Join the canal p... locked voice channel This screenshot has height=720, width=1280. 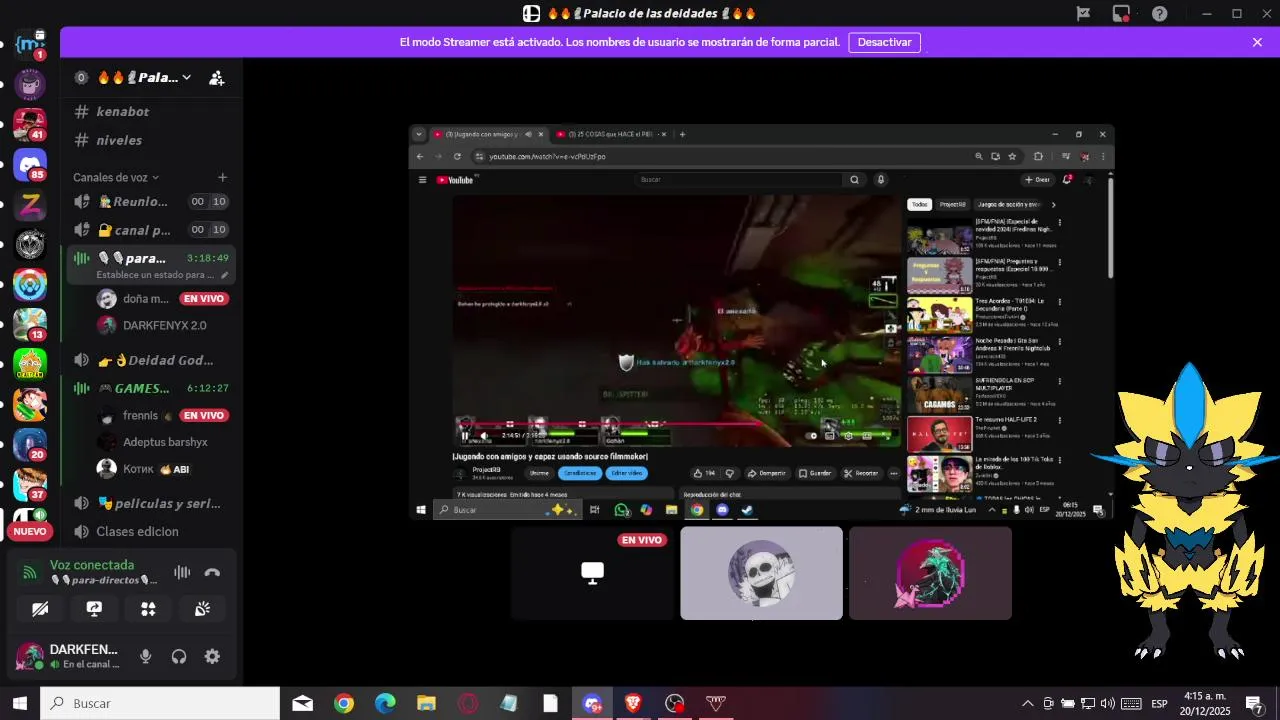151,230
